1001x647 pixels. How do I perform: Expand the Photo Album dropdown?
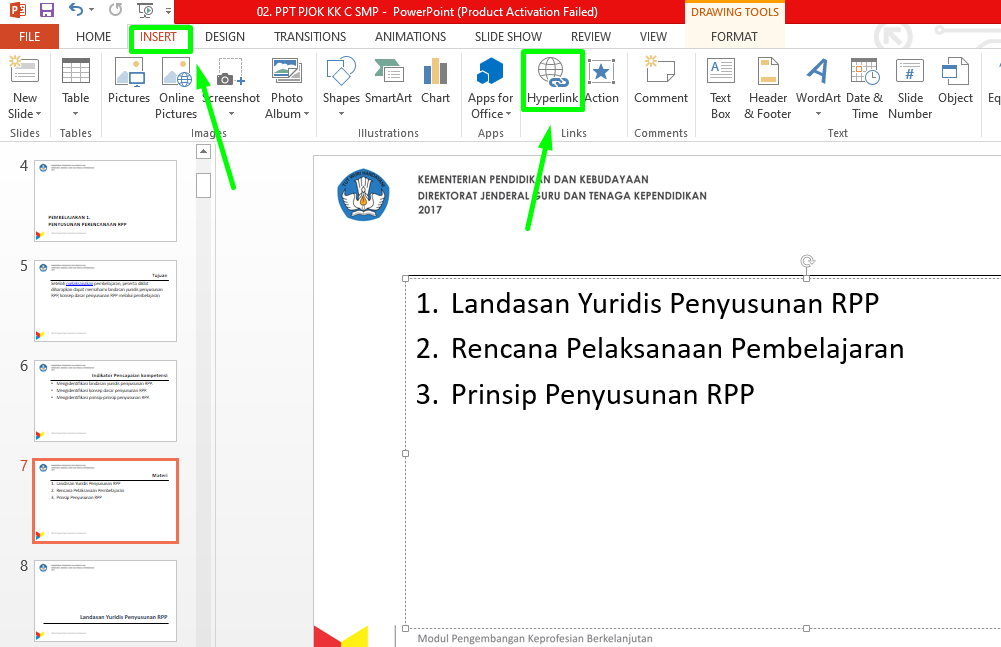(x=287, y=113)
